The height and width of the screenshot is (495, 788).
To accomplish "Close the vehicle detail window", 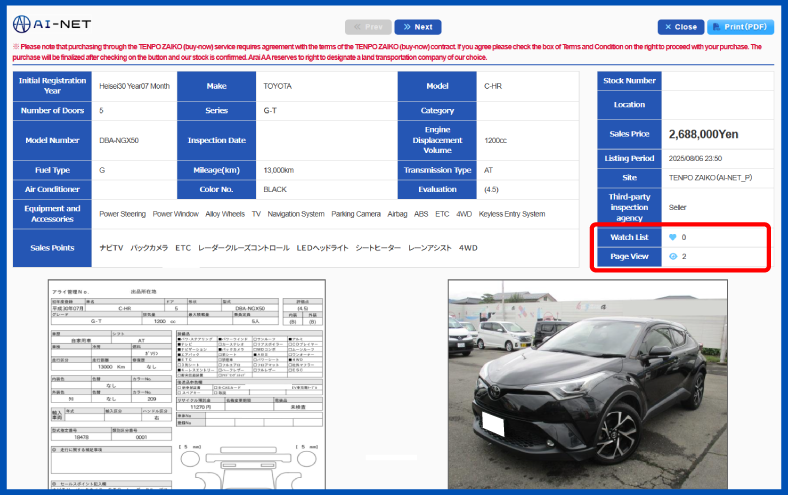I will click(x=681, y=27).
